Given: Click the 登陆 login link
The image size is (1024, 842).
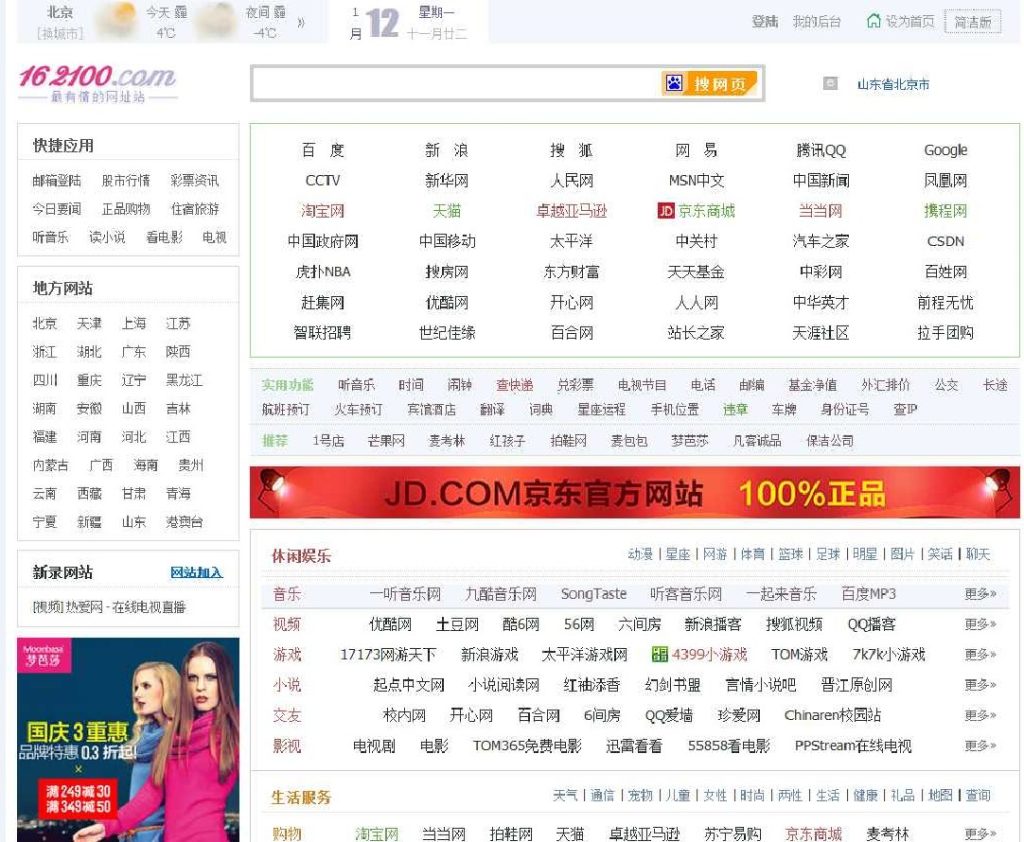Looking at the screenshot, I should 766,21.
